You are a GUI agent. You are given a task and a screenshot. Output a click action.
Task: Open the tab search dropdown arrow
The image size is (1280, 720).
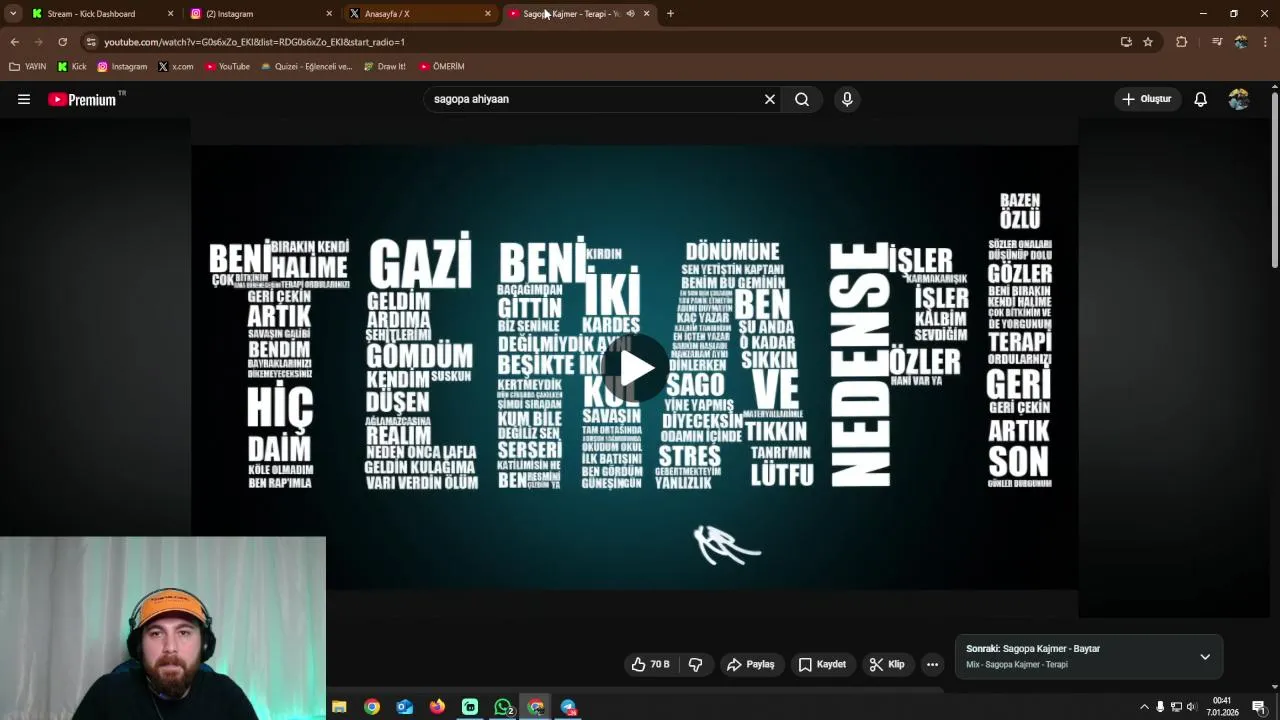click(x=13, y=14)
